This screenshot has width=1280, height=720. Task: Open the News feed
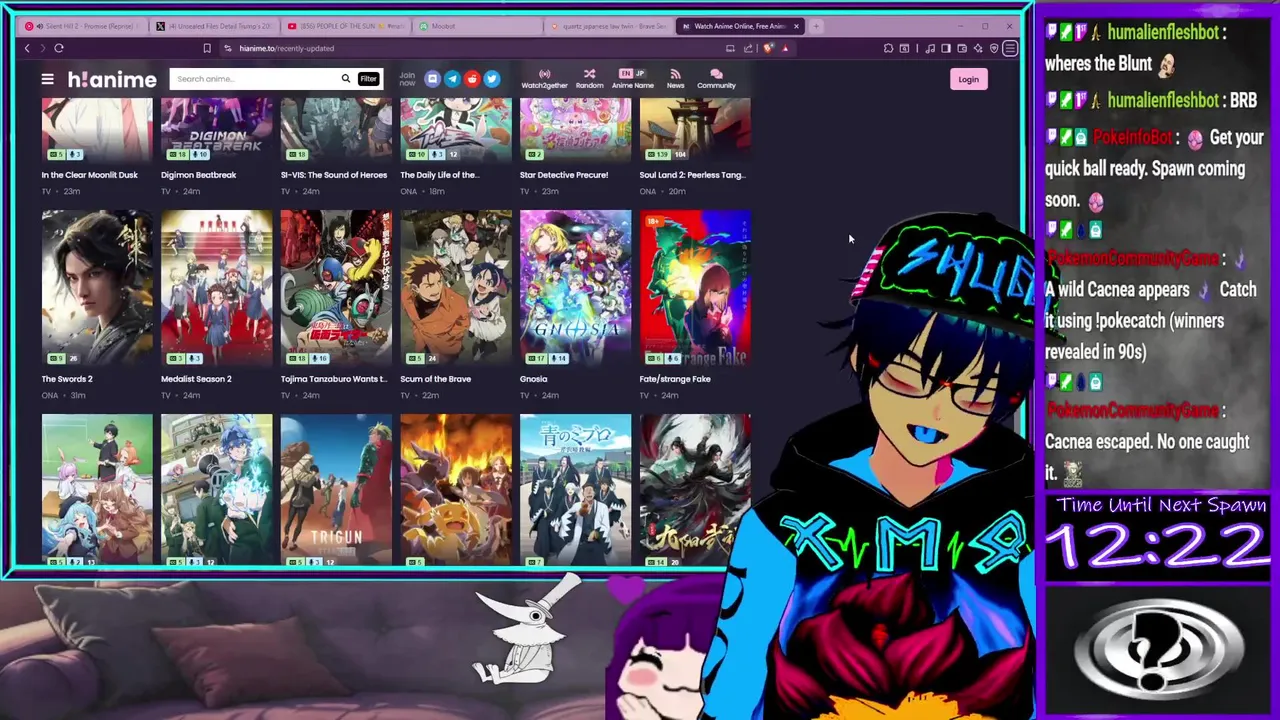[x=675, y=79]
